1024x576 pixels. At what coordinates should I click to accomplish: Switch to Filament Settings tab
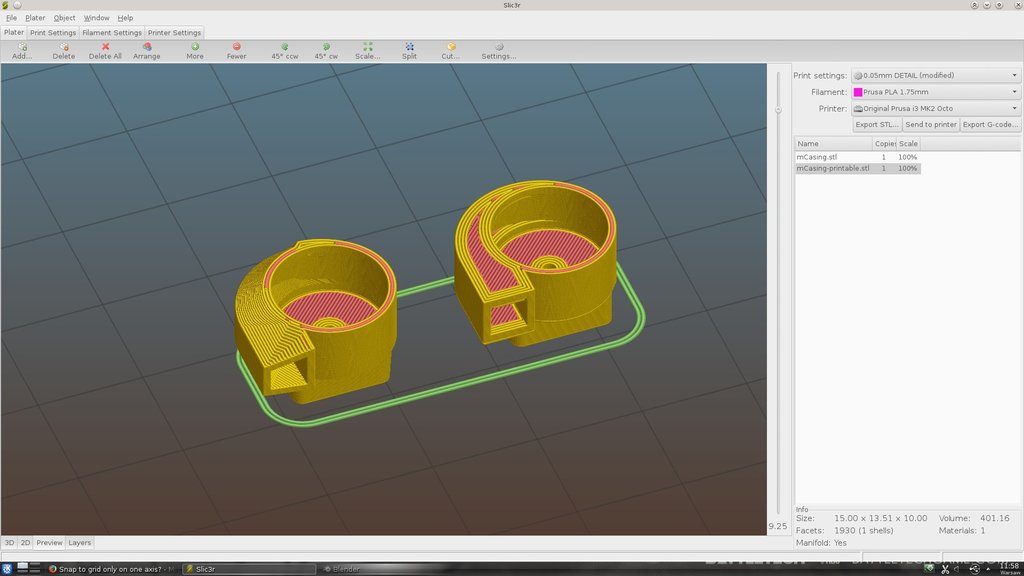click(112, 33)
